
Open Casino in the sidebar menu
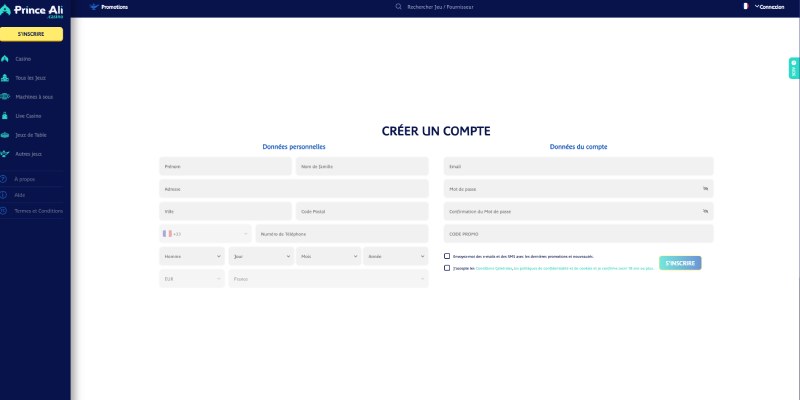(x=23, y=59)
